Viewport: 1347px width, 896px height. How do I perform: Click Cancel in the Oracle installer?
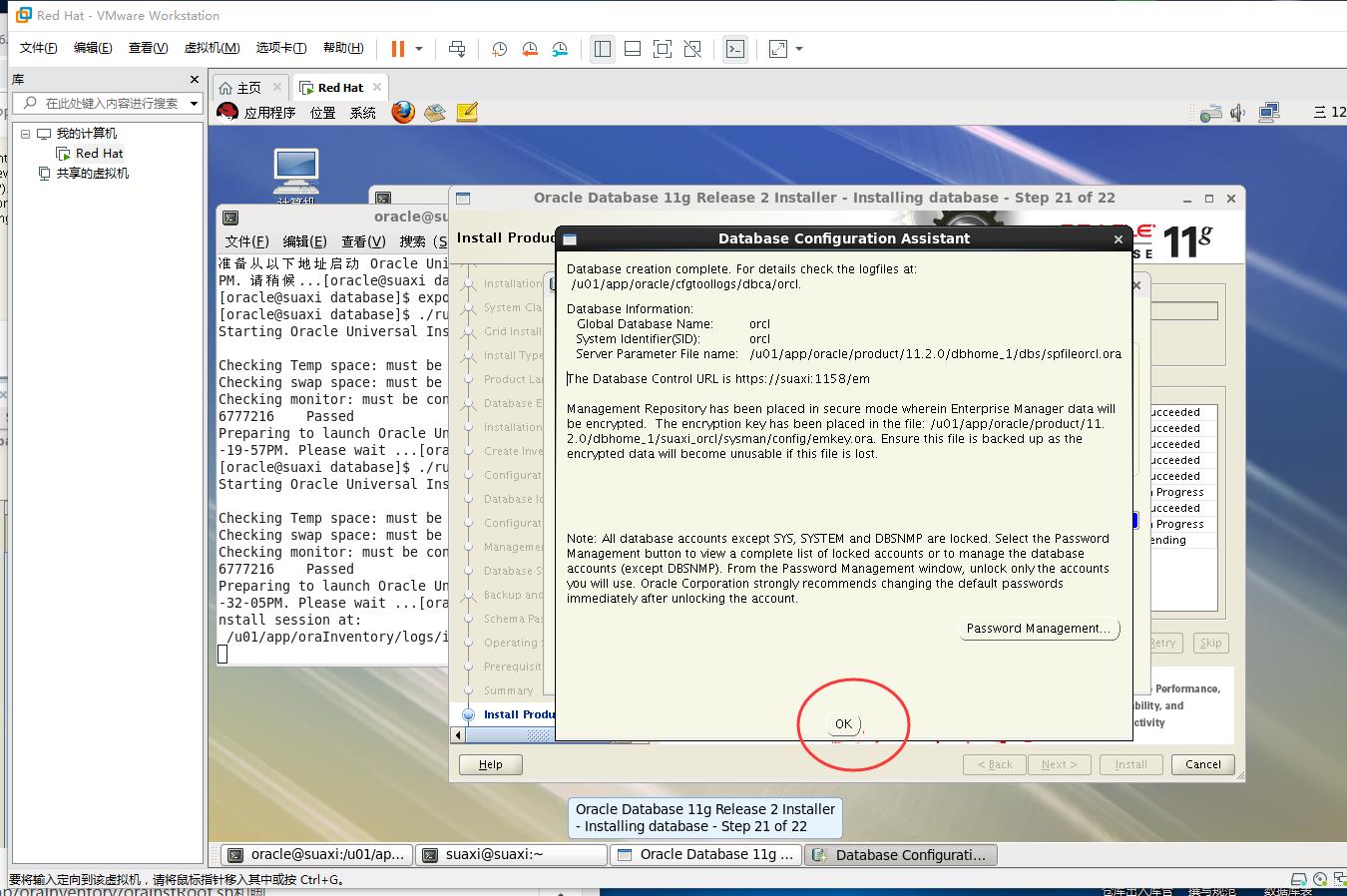[x=1202, y=764]
